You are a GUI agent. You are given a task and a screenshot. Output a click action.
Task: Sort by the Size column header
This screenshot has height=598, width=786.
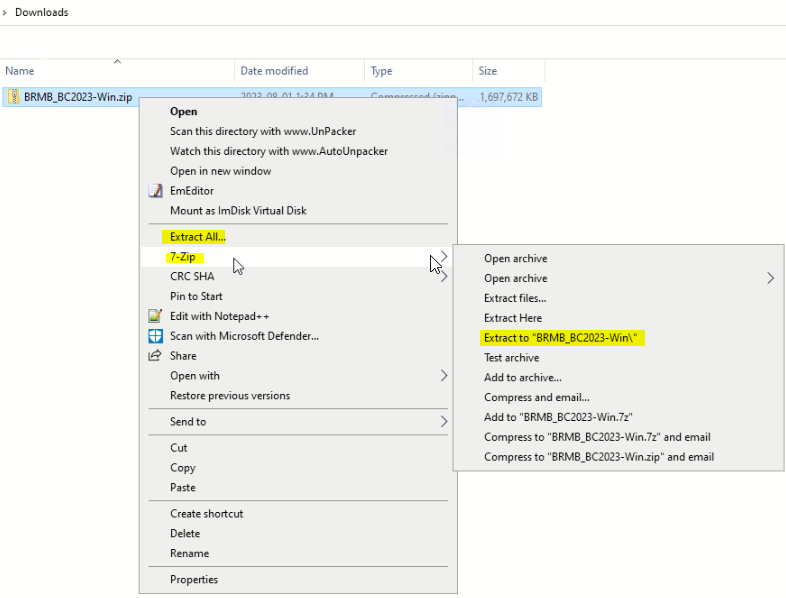(x=487, y=71)
